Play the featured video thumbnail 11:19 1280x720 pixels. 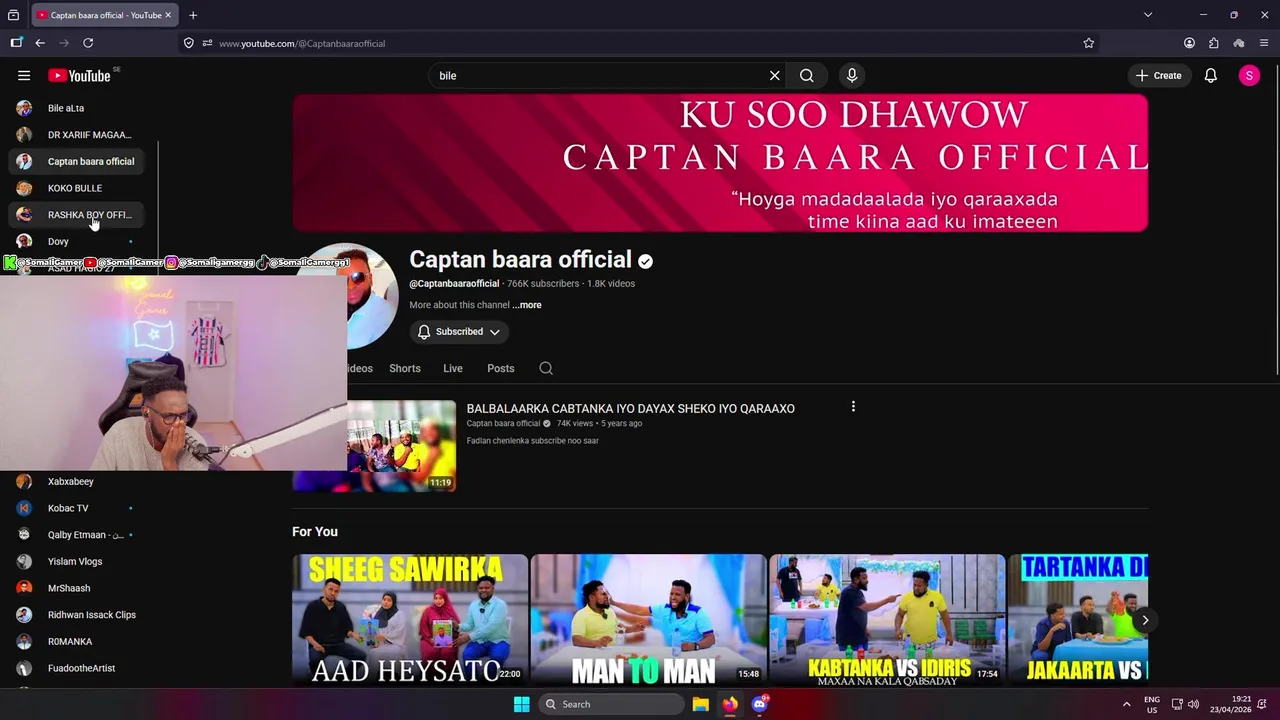(x=402, y=446)
